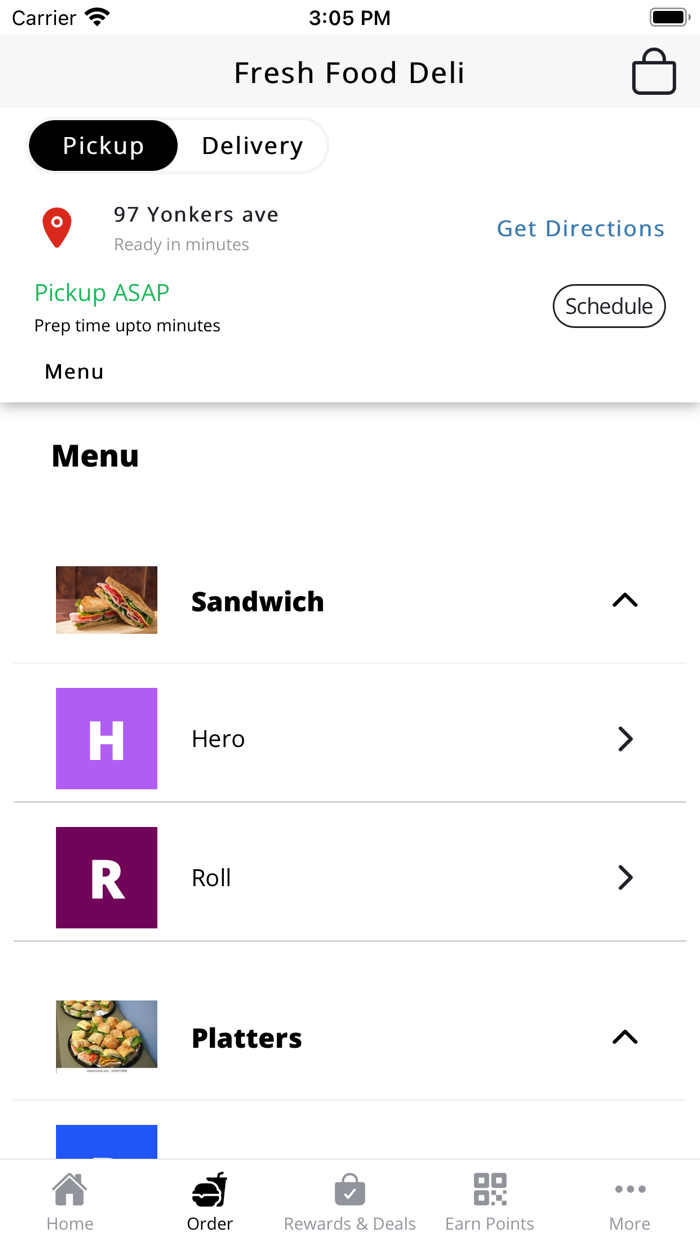
Task: Select the Order sandwich icon
Action: pos(209,1189)
